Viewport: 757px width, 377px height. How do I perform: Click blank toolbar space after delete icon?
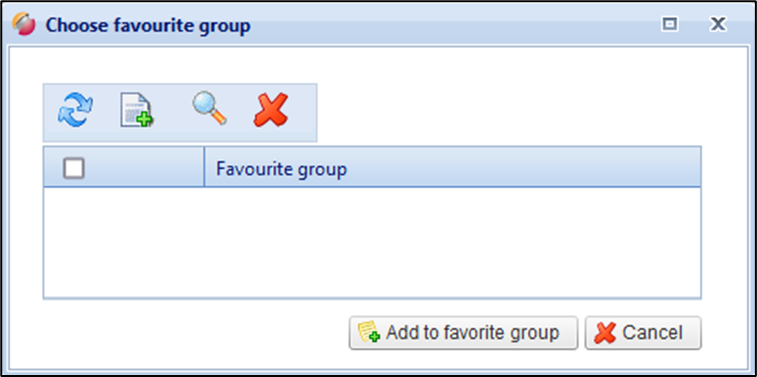point(303,112)
